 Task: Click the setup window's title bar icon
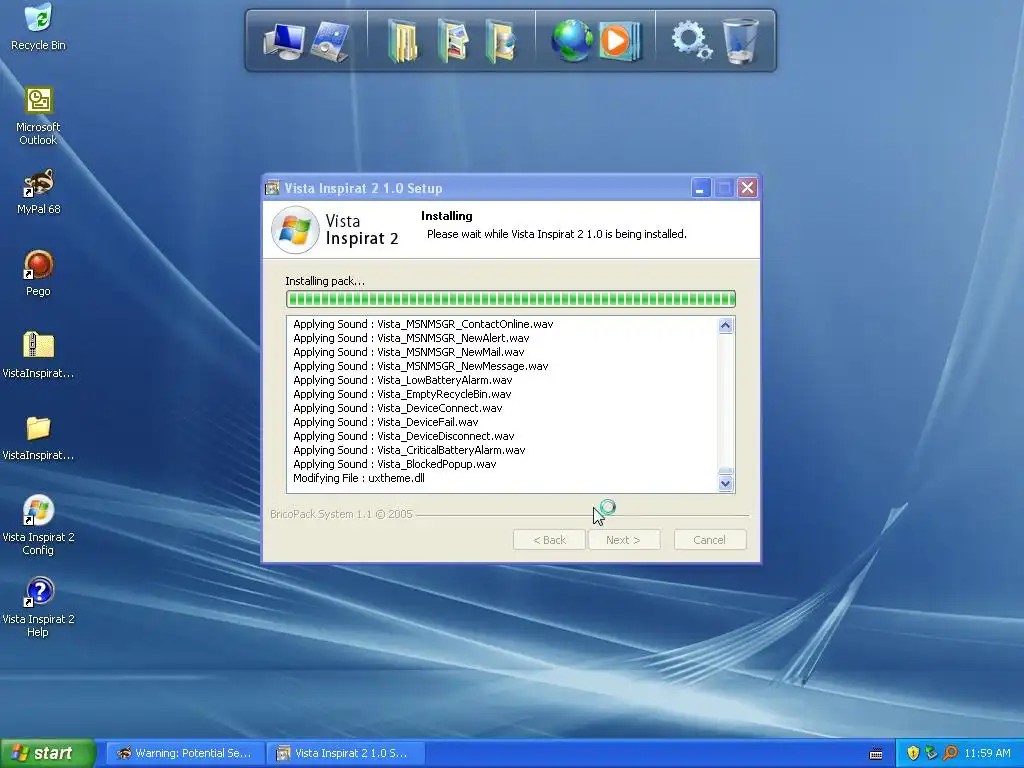pos(272,188)
